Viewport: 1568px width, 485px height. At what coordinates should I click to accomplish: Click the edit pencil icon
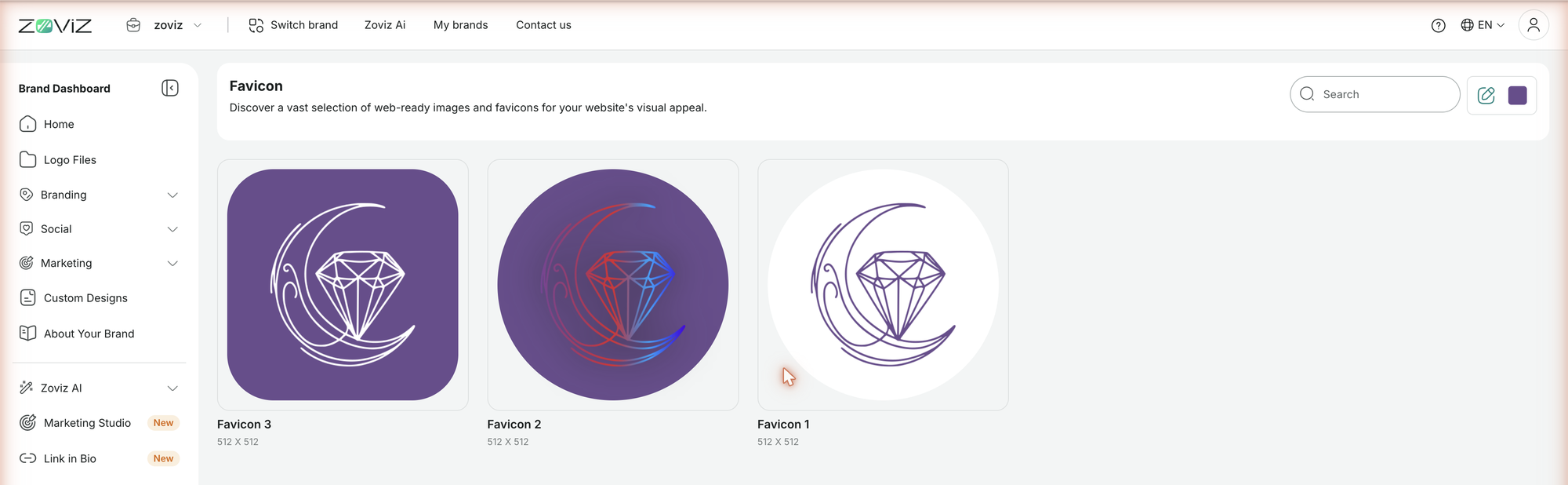pyautogui.click(x=1486, y=95)
